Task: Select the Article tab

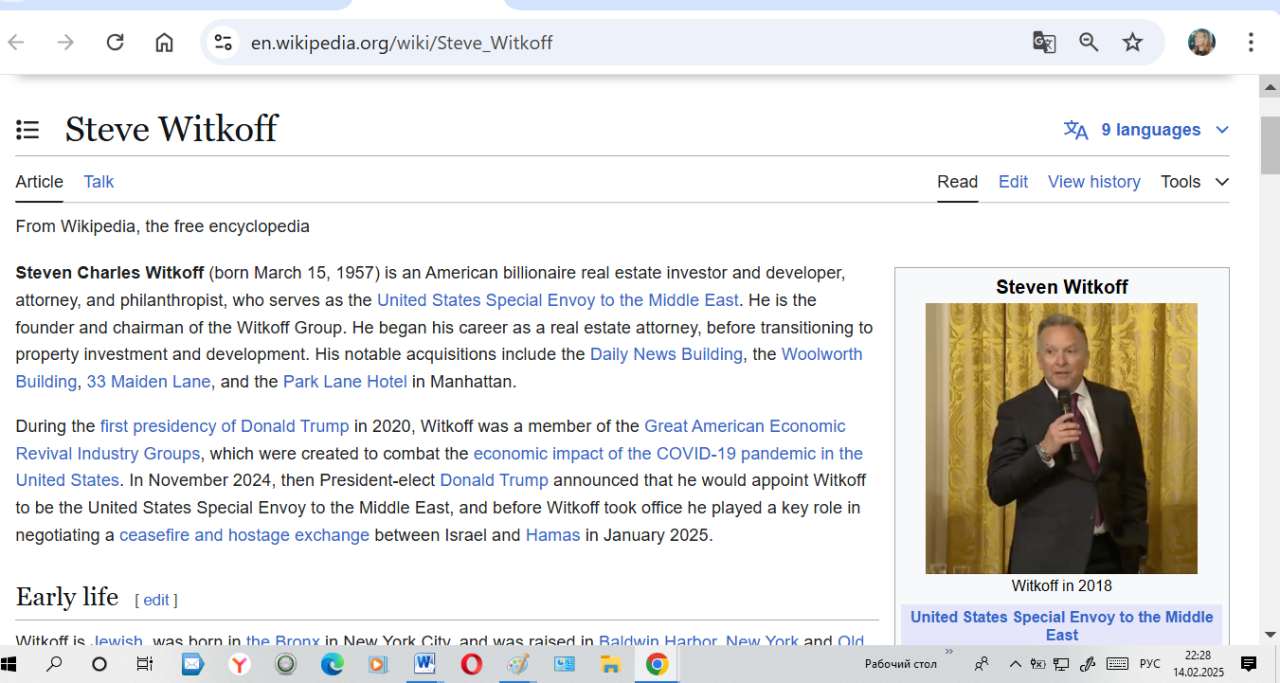Action: (x=39, y=182)
